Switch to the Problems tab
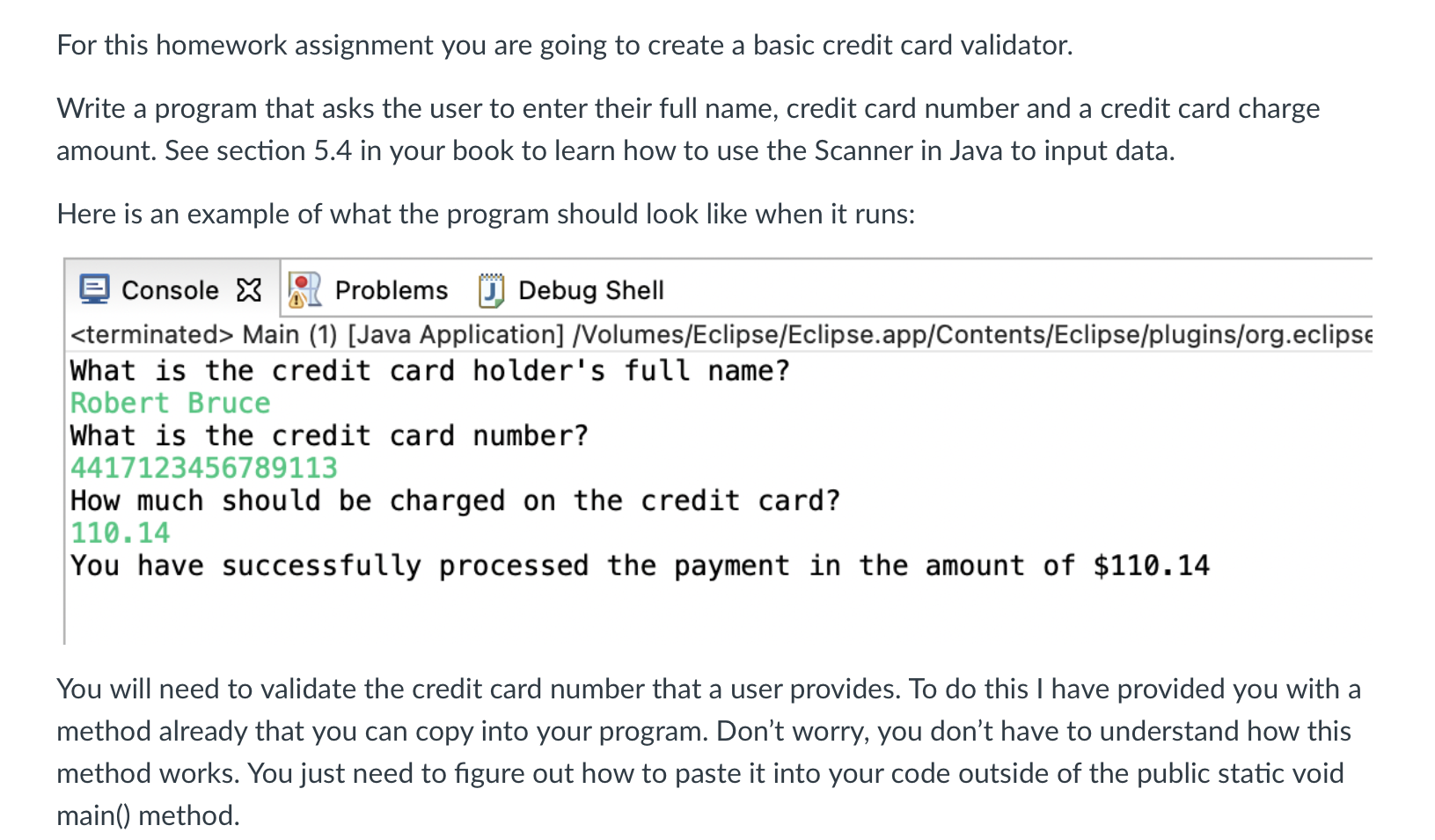 click(391, 290)
